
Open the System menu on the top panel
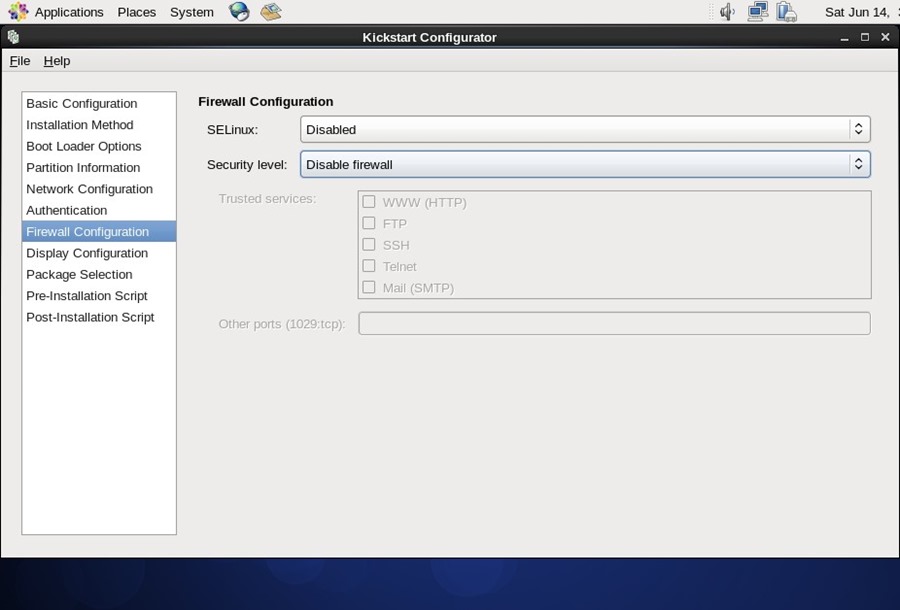191,11
